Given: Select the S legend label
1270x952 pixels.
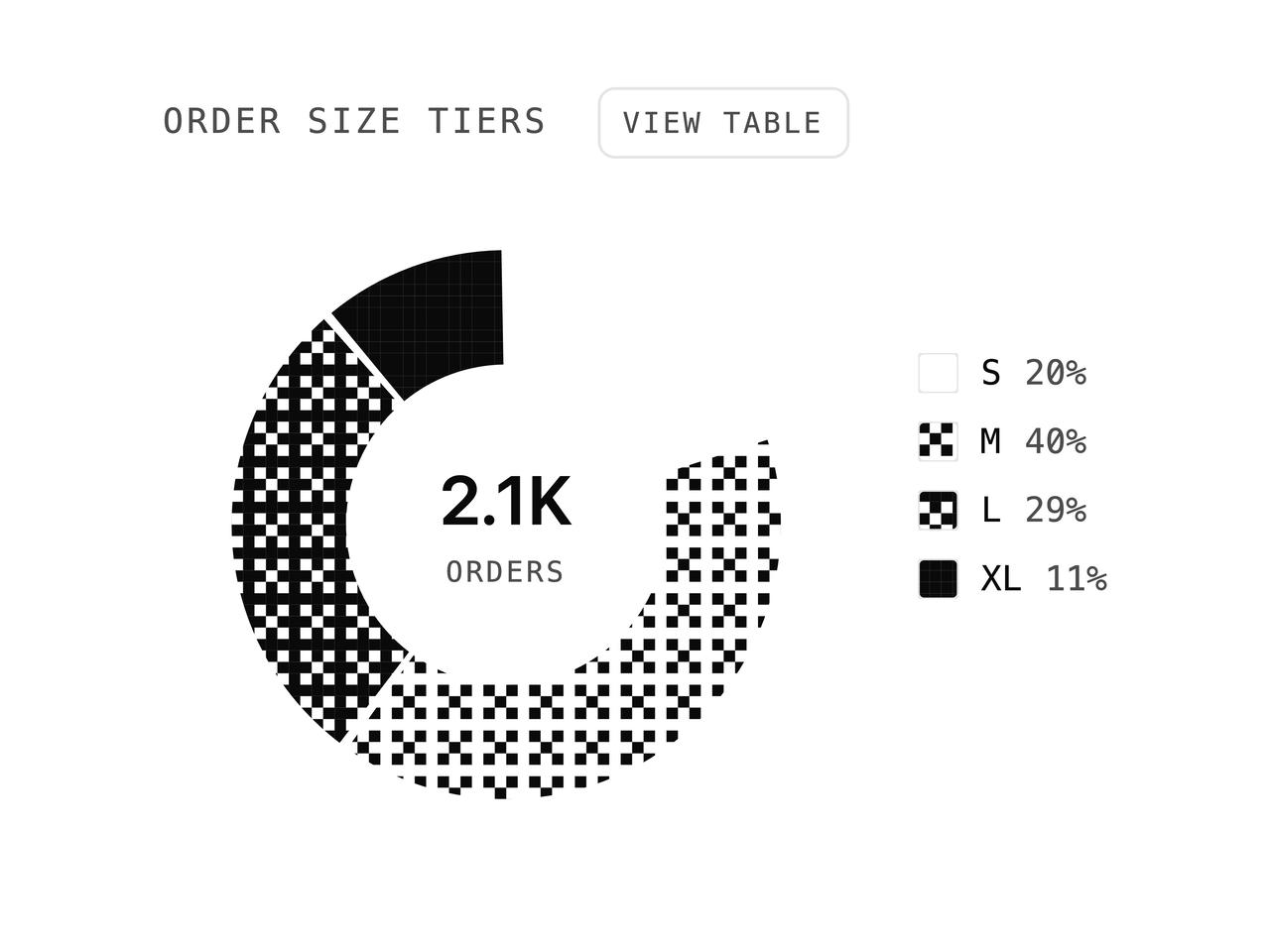Looking at the screenshot, I should [x=990, y=373].
